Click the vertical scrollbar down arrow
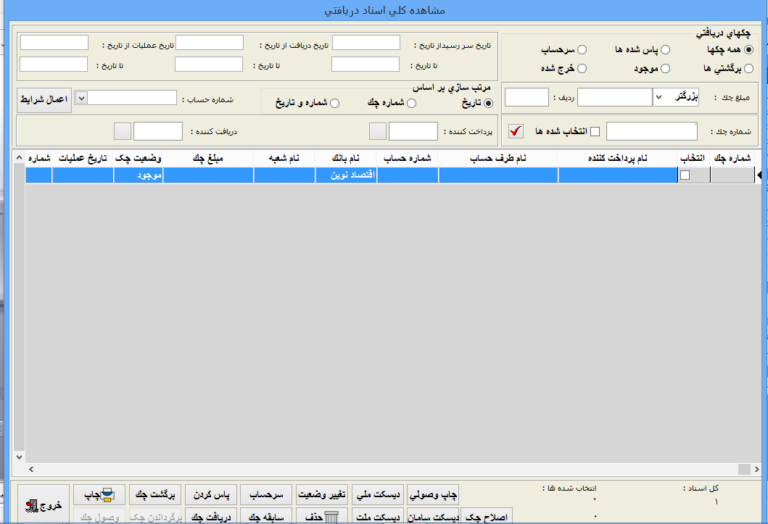Screen dimensions: 768x524 coord(19,457)
